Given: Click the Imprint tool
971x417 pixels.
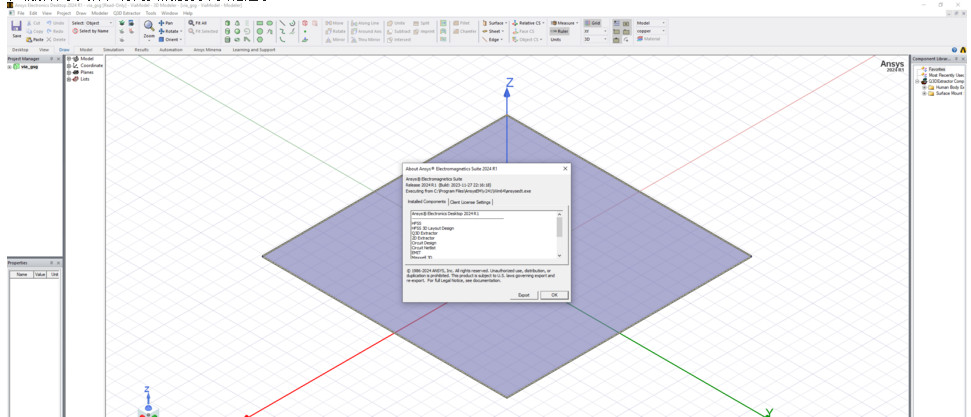Looking at the screenshot, I should (x=424, y=31).
